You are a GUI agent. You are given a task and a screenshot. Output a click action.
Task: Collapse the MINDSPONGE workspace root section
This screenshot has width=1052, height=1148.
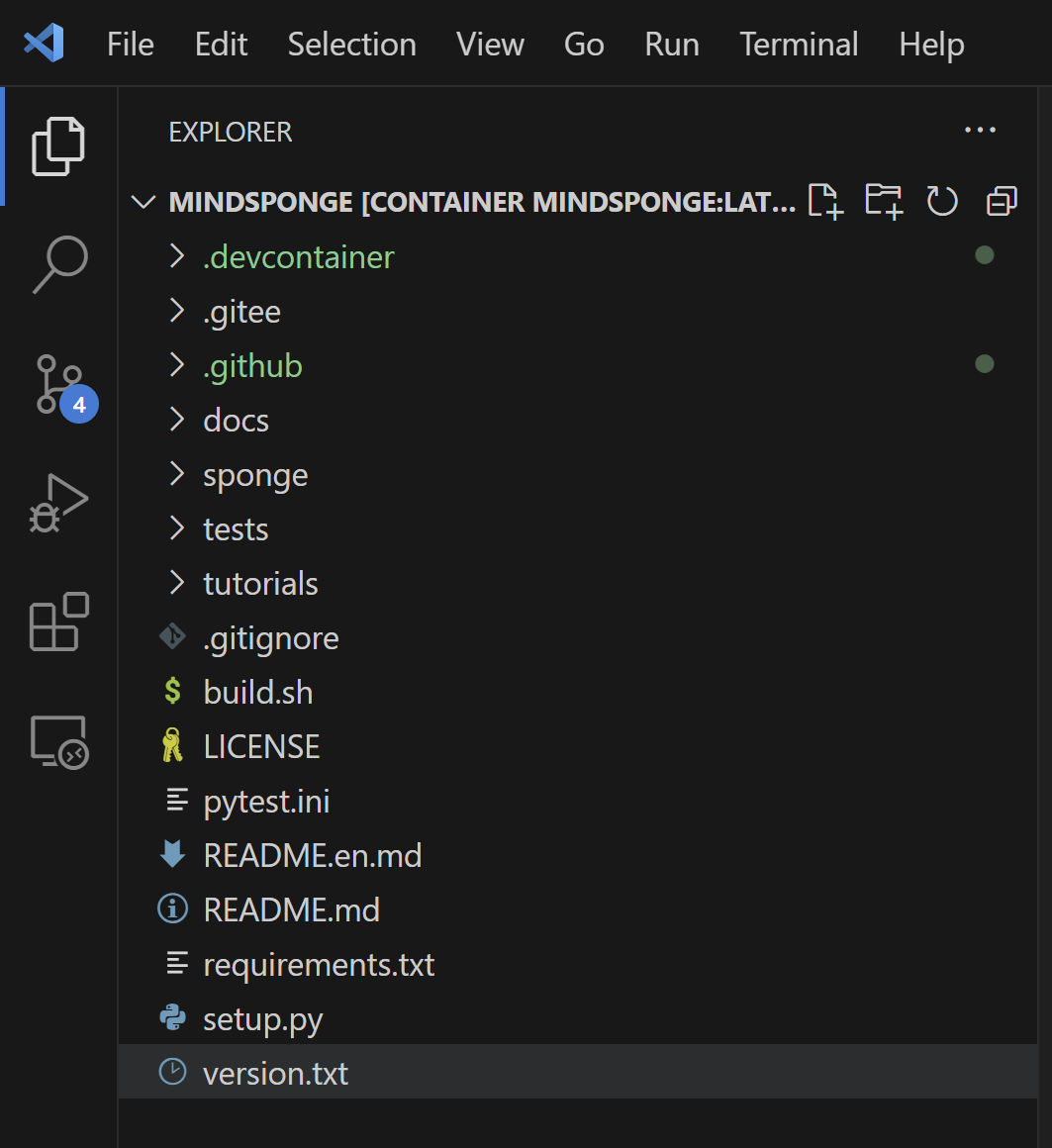point(144,203)
